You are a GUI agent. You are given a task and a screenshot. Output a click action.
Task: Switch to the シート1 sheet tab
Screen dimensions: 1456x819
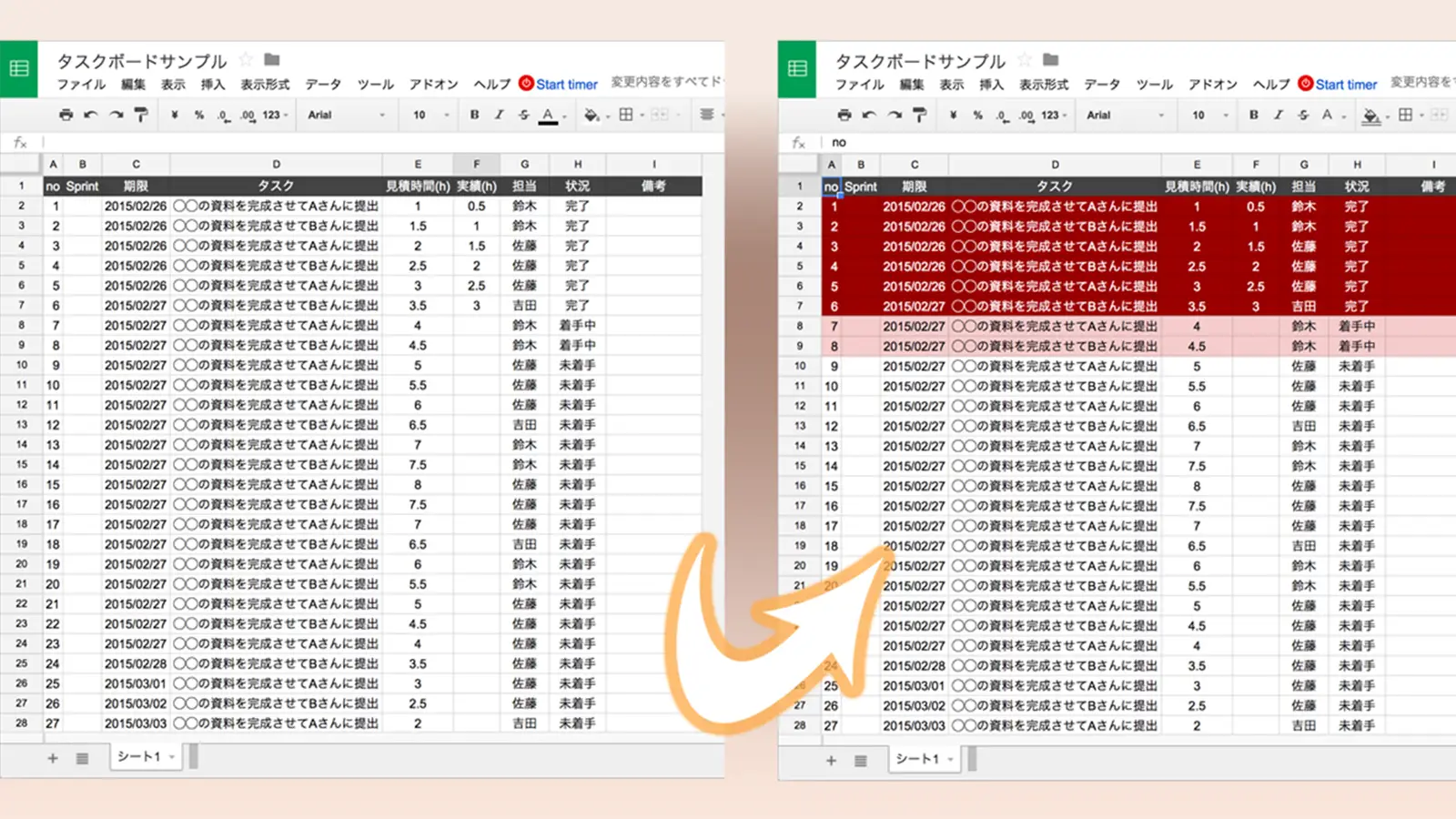138,755
